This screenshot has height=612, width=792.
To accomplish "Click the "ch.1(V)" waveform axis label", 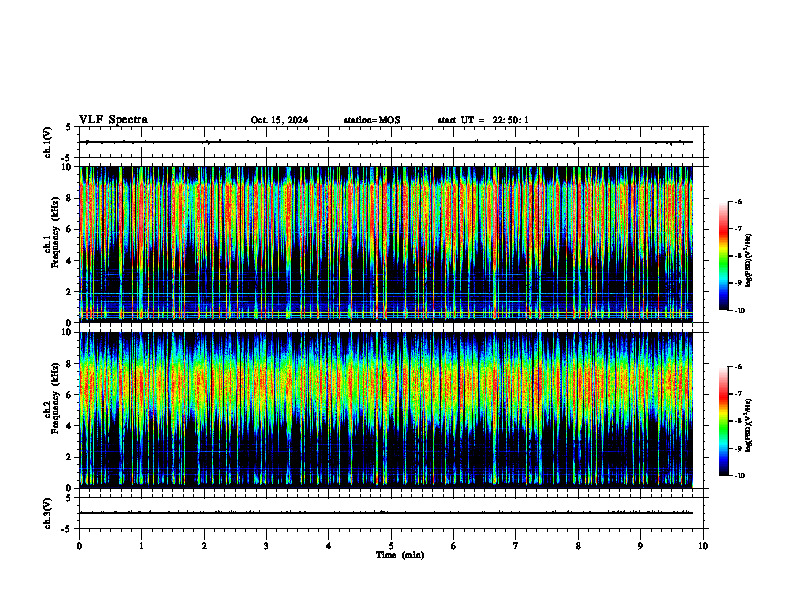I will tap(48, 142).
